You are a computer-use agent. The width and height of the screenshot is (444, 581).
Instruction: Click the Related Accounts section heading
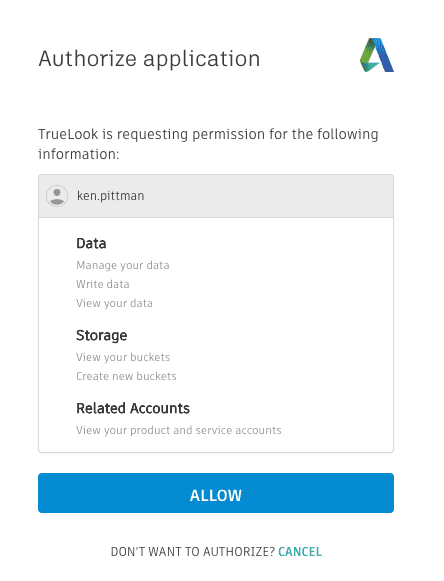click(133, 408)
